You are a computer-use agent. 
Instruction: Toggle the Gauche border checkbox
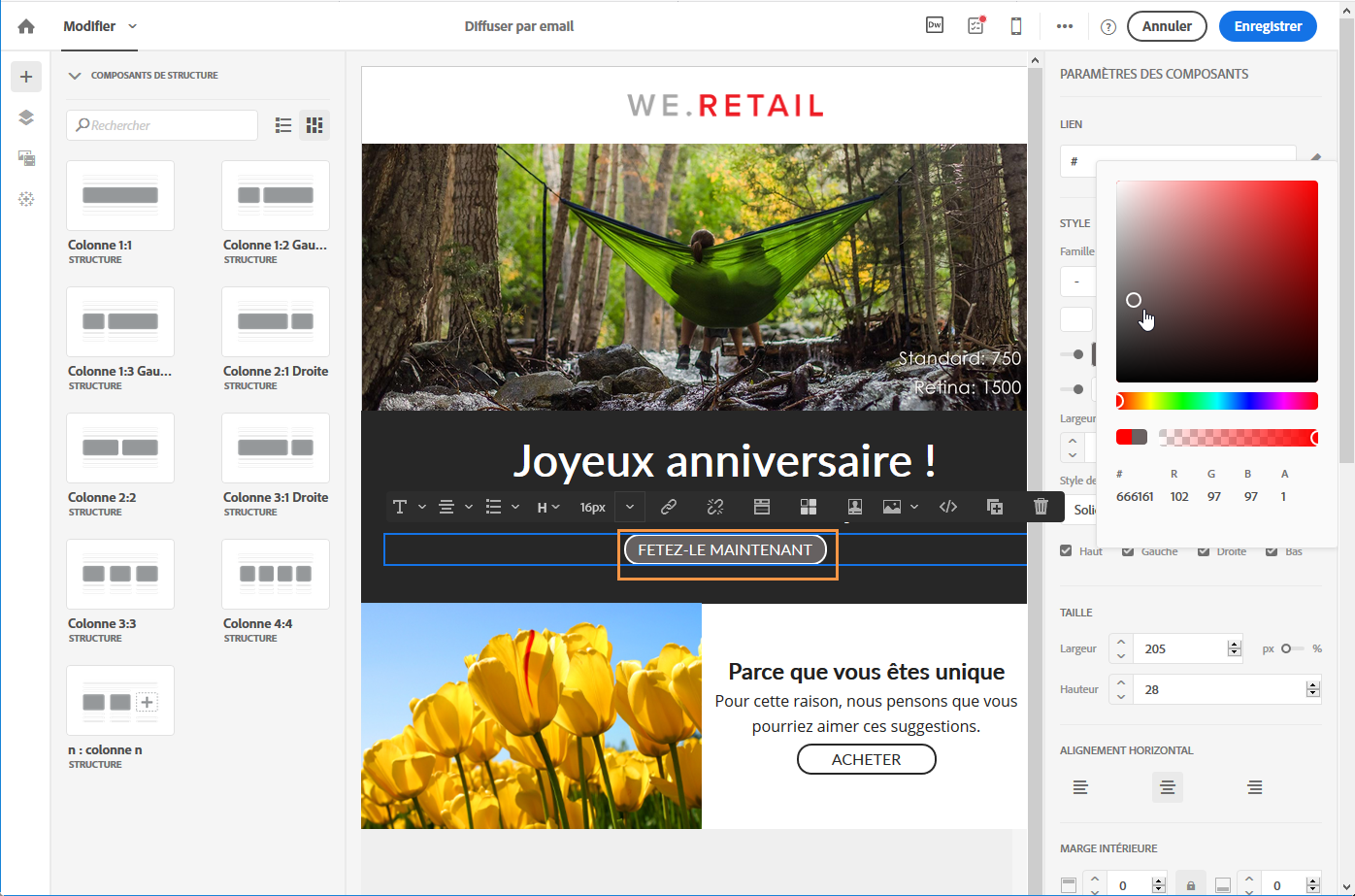point(1128,551)
